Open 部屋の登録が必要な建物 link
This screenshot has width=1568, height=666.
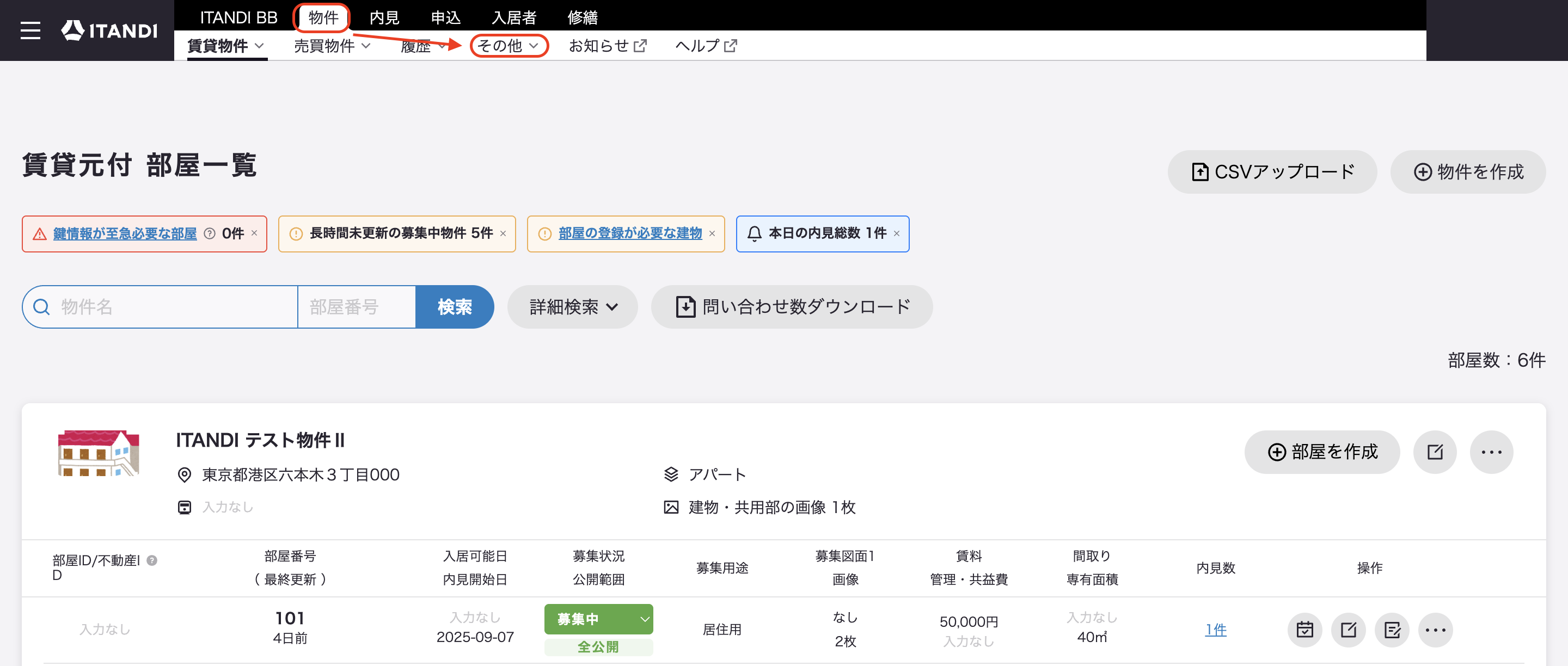point(630,233)
